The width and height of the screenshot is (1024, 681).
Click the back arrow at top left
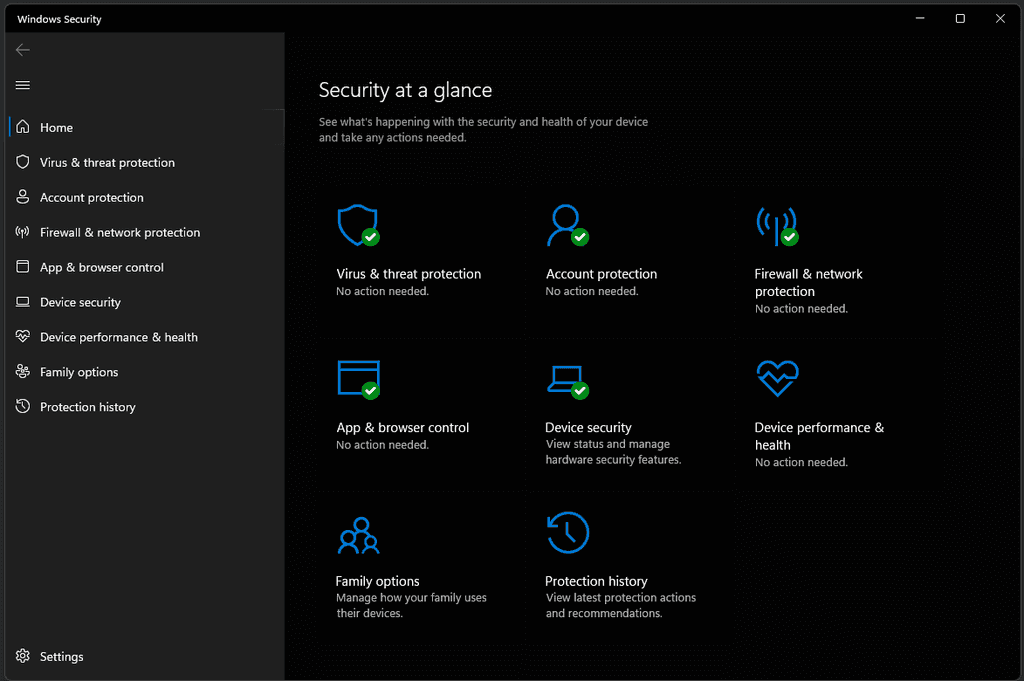coord(22,49)
